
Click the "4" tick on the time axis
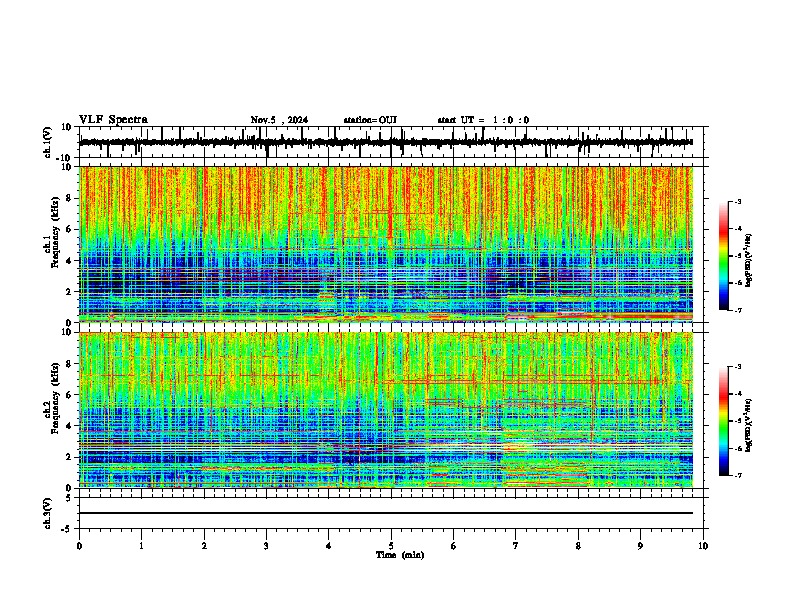coord(329,546)
